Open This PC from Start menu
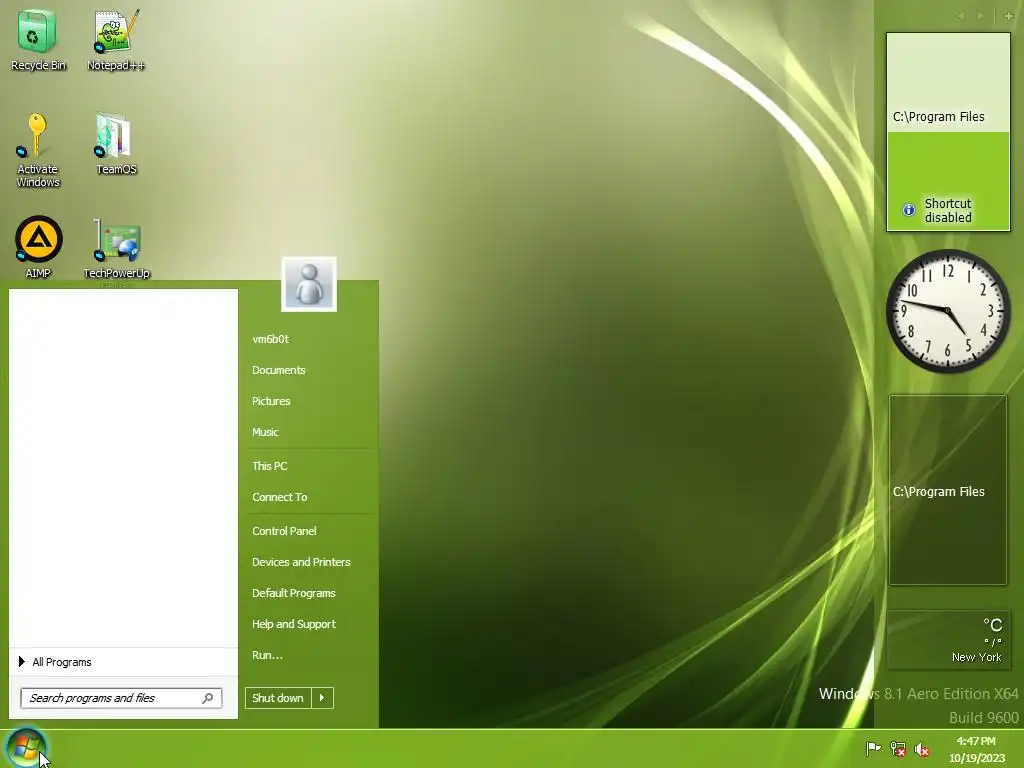 point(270,466)
